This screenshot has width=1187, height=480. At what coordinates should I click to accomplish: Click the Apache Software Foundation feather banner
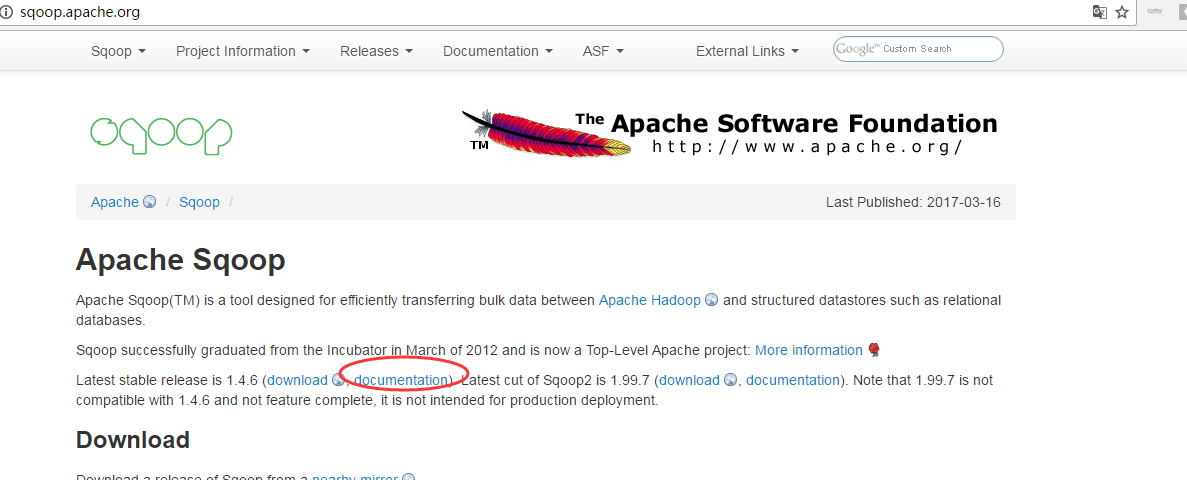[x=730, y=132]
